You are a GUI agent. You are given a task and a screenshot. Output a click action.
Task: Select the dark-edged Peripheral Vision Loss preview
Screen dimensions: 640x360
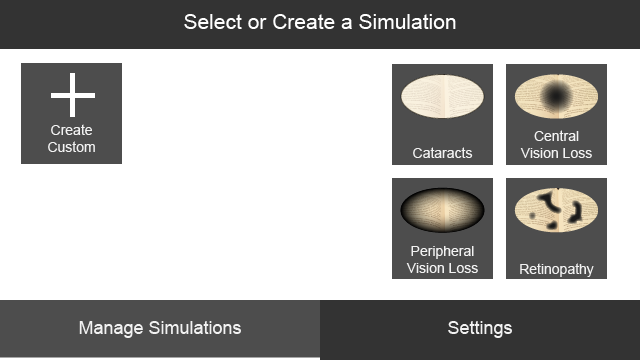[x=442, y=210]
